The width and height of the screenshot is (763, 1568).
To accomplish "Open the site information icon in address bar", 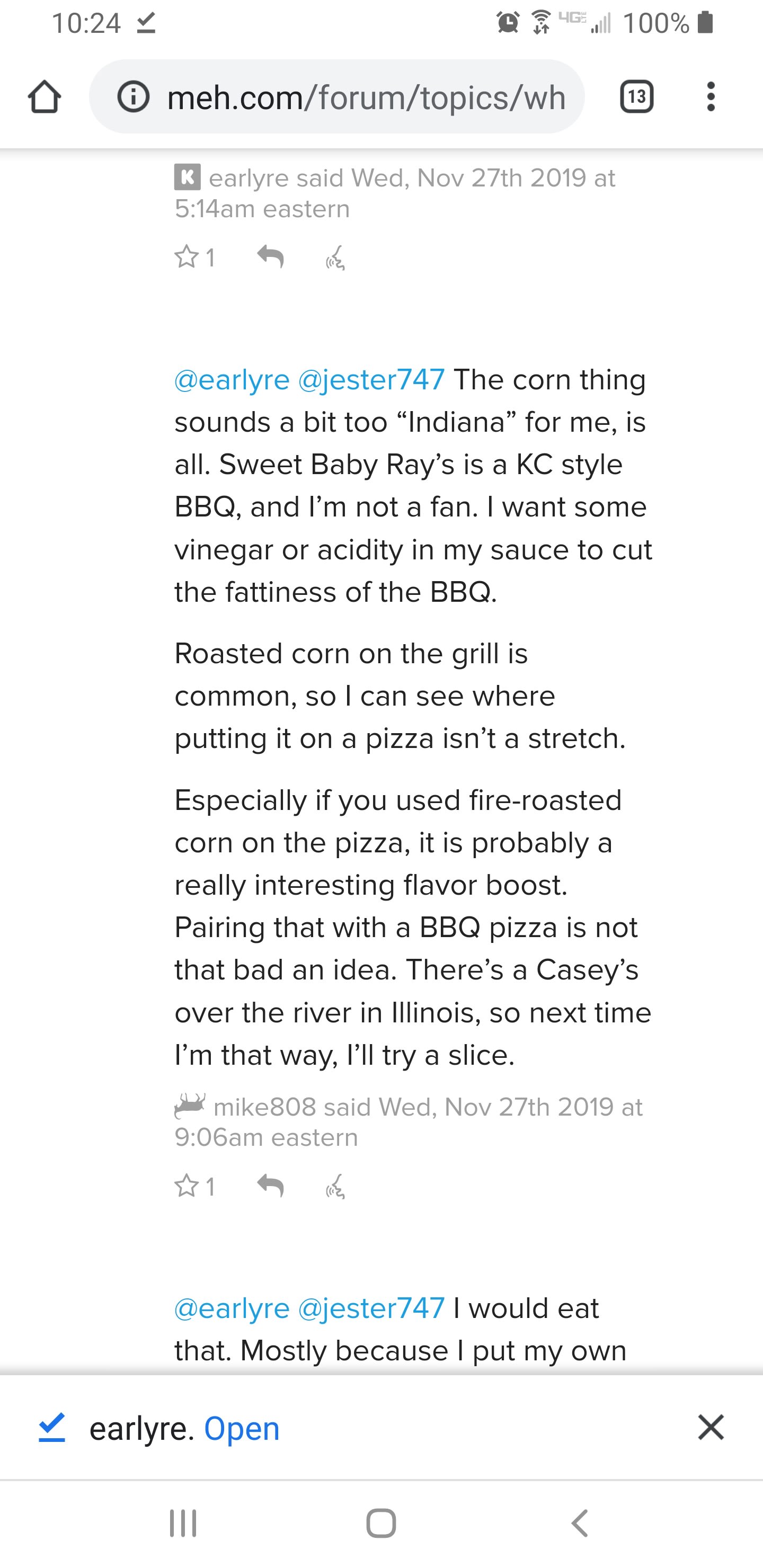I will [134, 97].
